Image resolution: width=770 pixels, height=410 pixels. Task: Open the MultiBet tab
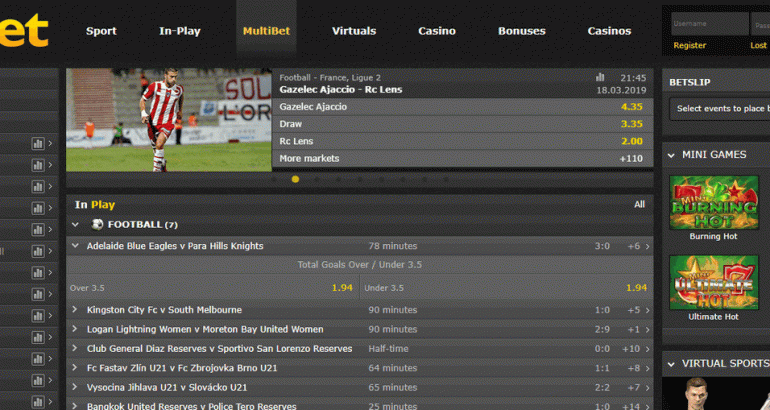(266, 31)
